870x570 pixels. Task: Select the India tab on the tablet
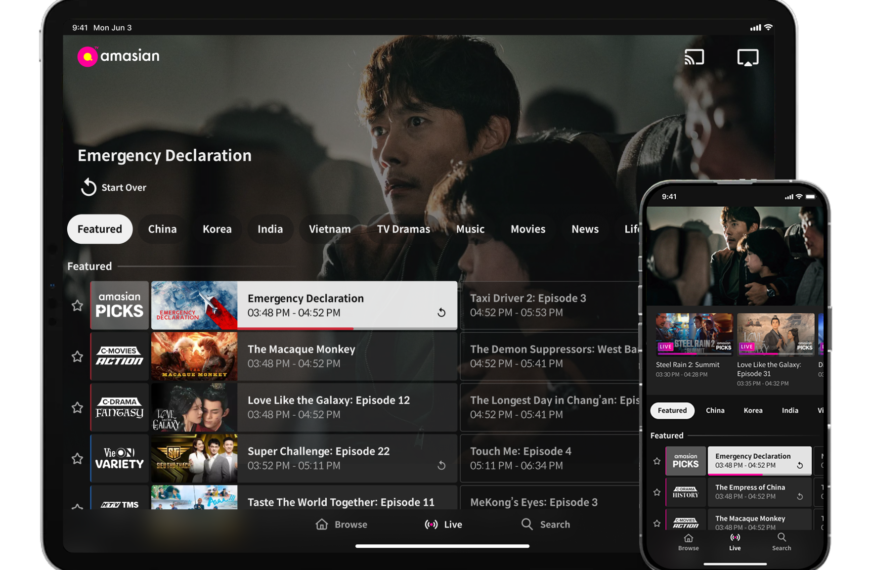[270, 229]
